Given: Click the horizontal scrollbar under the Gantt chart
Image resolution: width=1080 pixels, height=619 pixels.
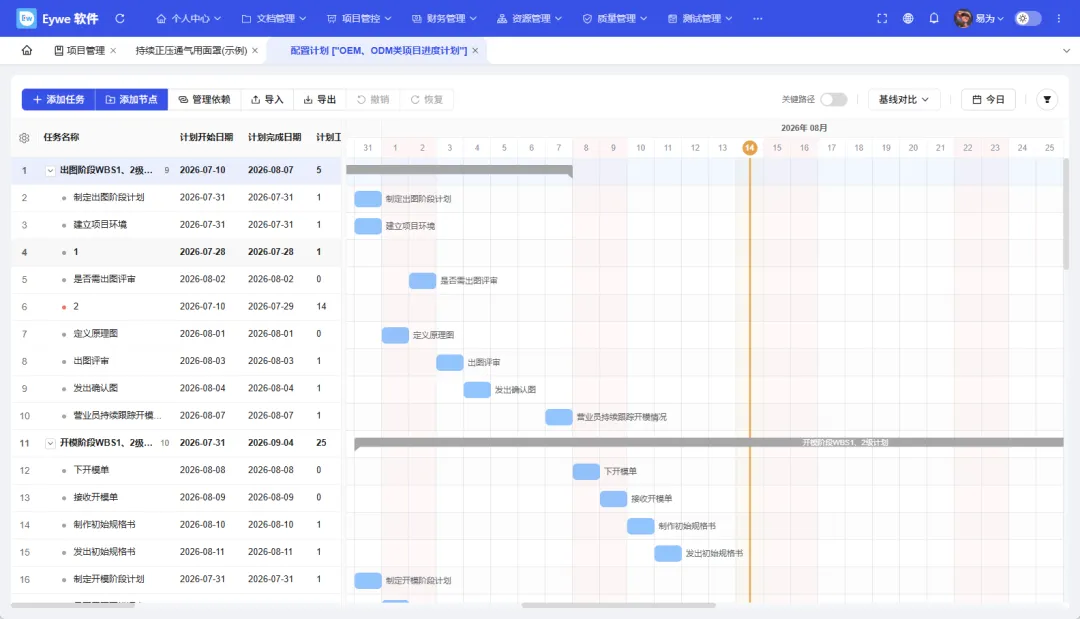Looking at the screenshot, I should point(619,605).
